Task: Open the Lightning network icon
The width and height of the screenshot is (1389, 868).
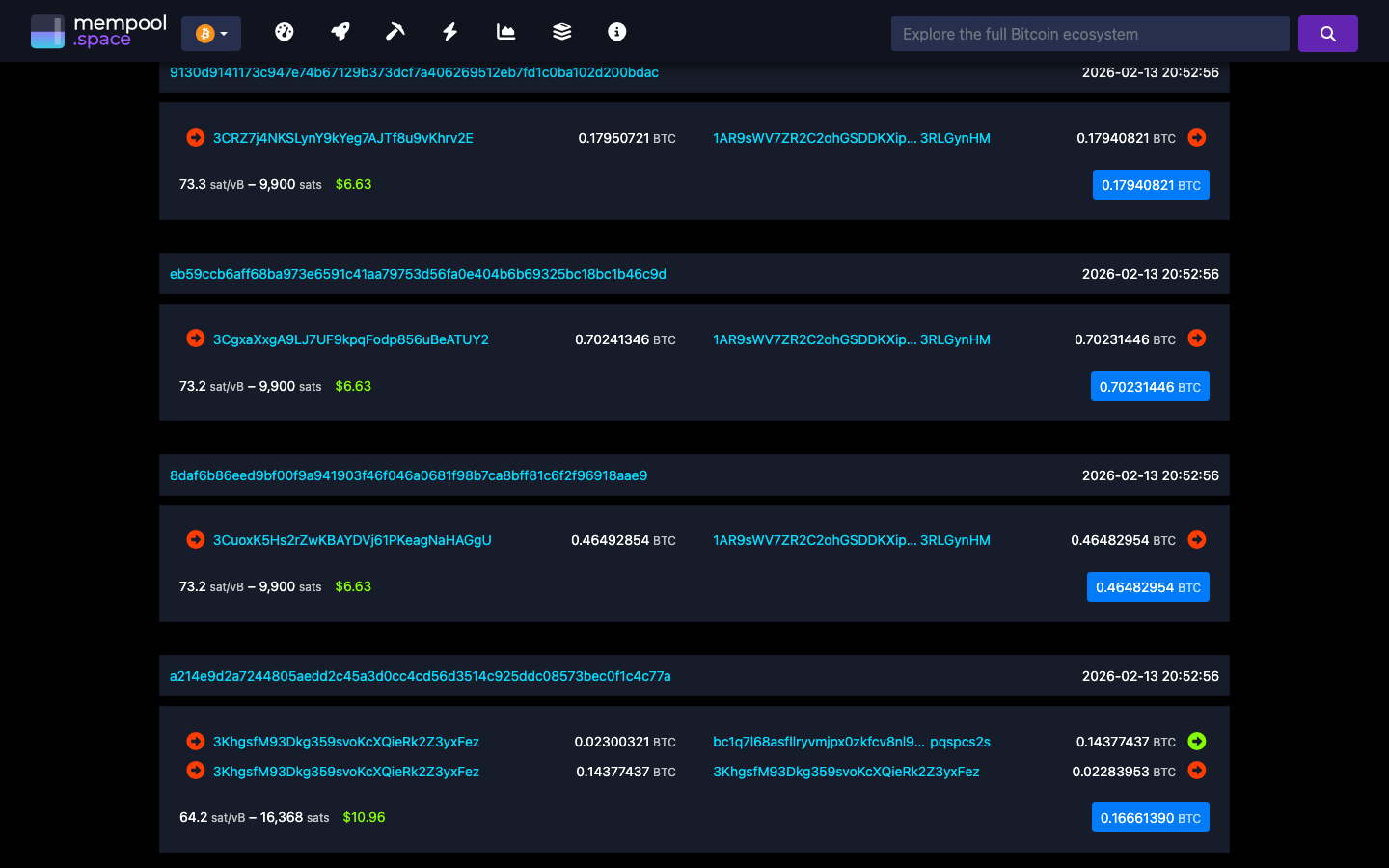Action: tap(449, 31)
